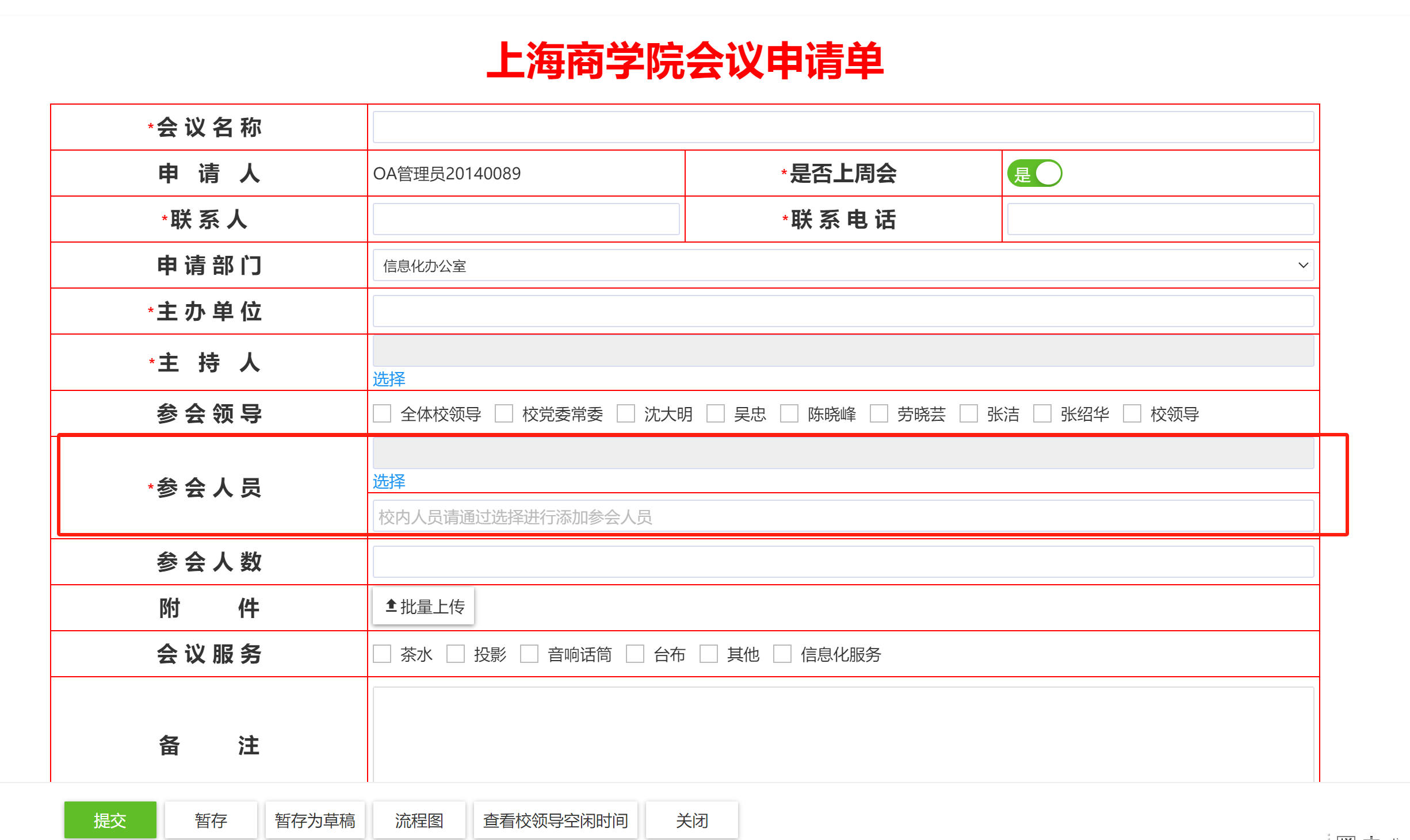Image resolution: width=1410 pixels, height=840 pixels.
Task: Click the 会议名称 input field
Action: point(843,128)
